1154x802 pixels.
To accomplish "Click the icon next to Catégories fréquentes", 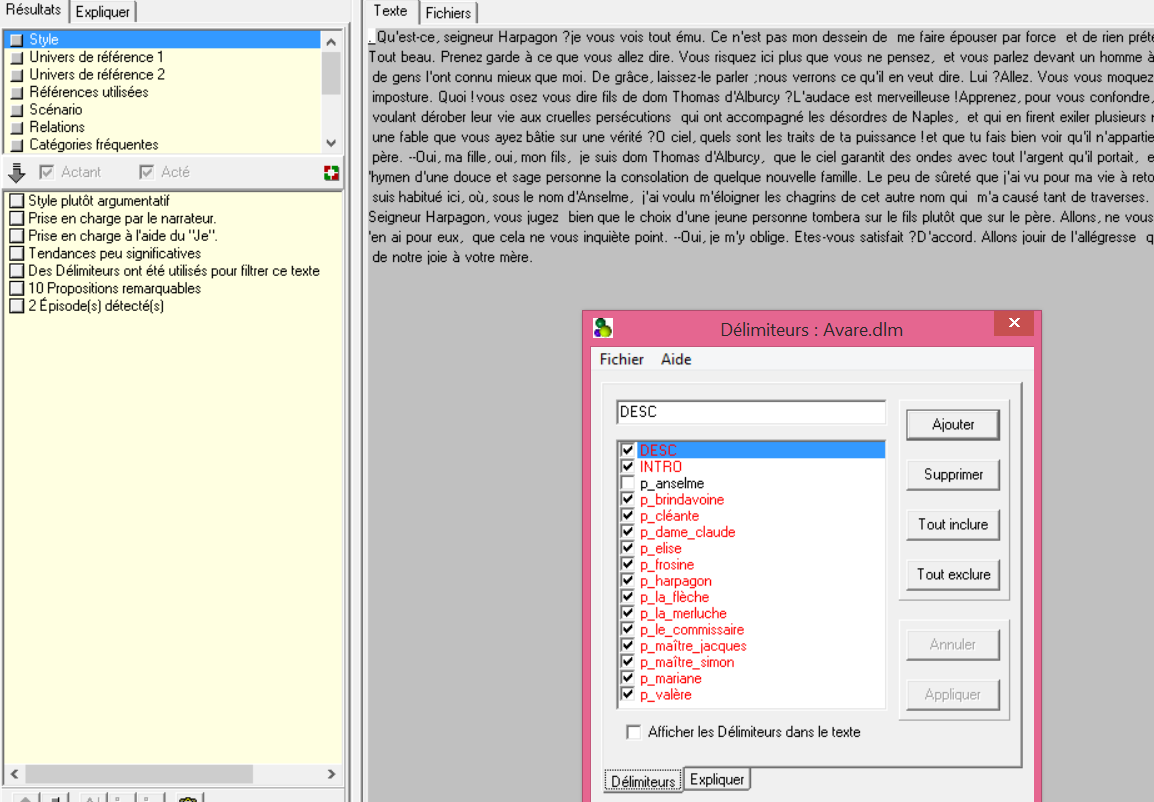I will pos(16,145).
